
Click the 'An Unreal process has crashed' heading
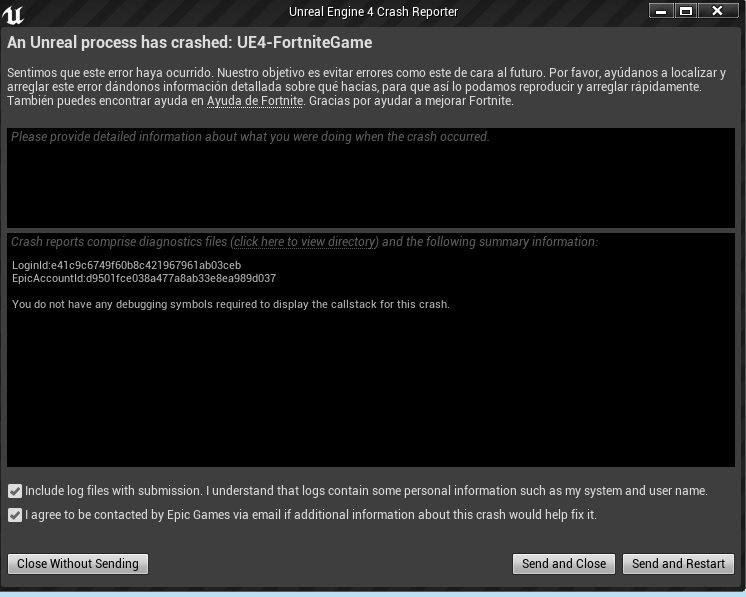point(189,42)
